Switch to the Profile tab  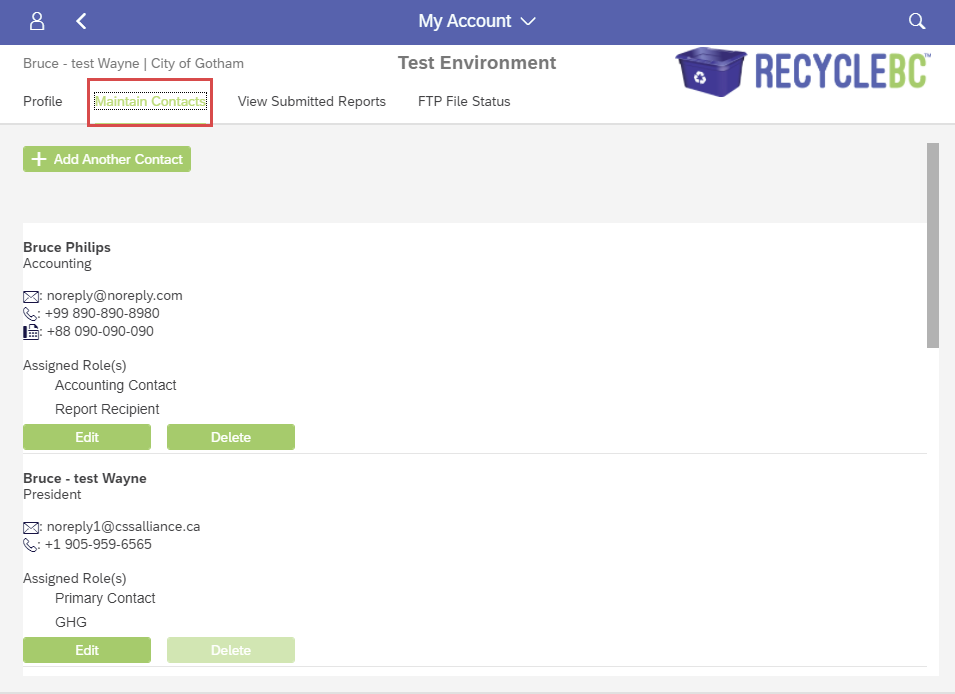coord(43,101)
